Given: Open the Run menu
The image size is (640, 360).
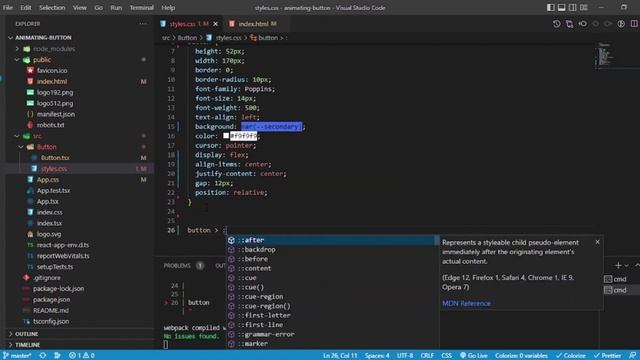Looking at the screenshot, I should [x=116, y=7].
